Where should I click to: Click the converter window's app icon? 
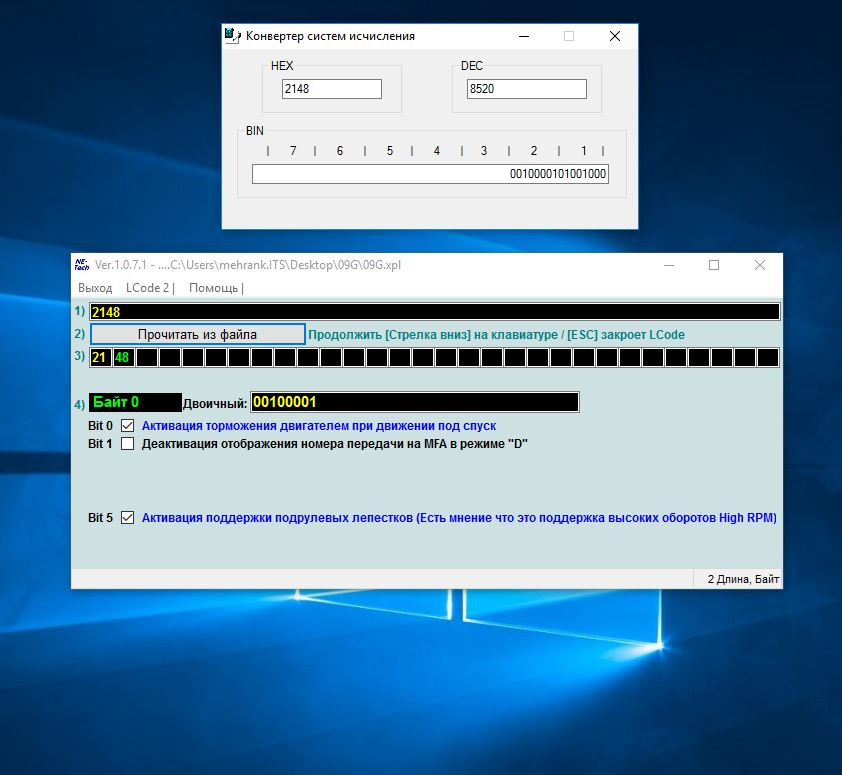pyautogui.click(x=233, y=35)
